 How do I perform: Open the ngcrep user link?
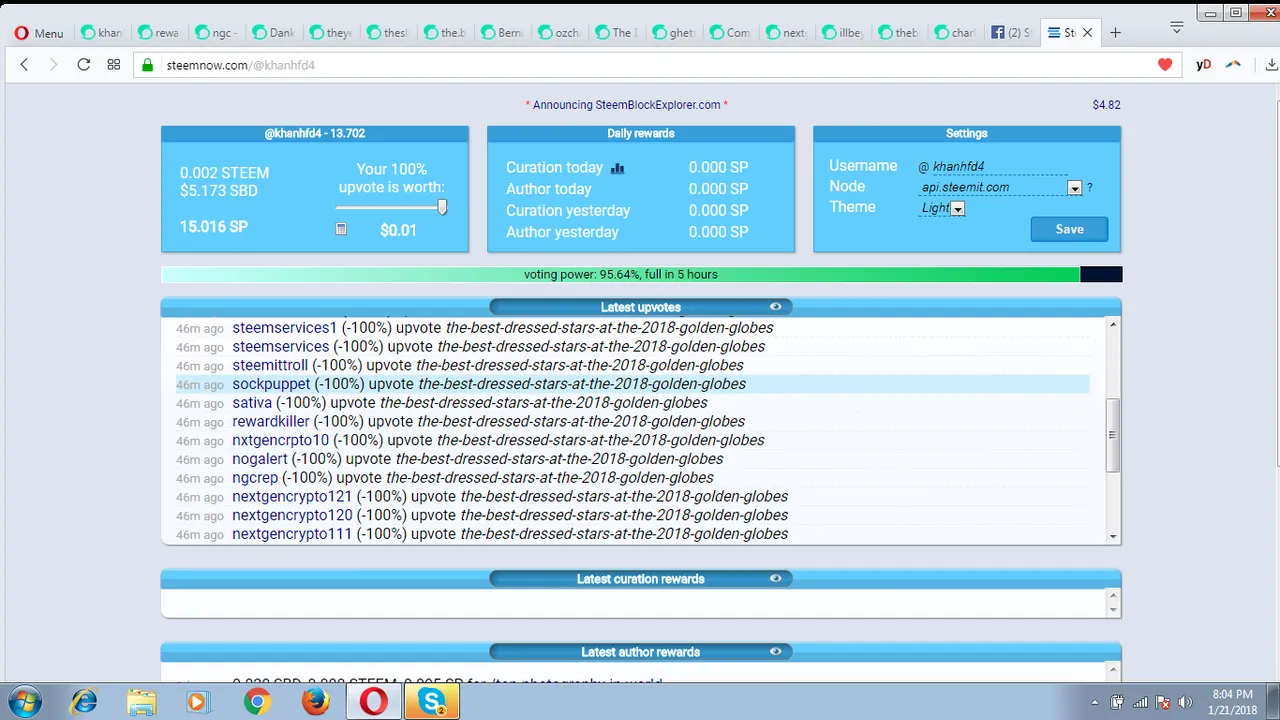[255, 478]
